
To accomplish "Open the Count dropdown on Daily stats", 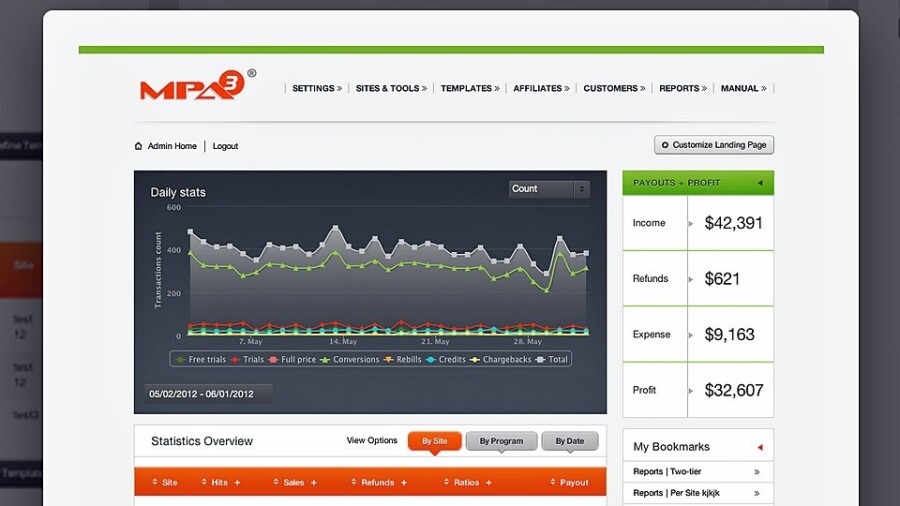I will point(549,189).
